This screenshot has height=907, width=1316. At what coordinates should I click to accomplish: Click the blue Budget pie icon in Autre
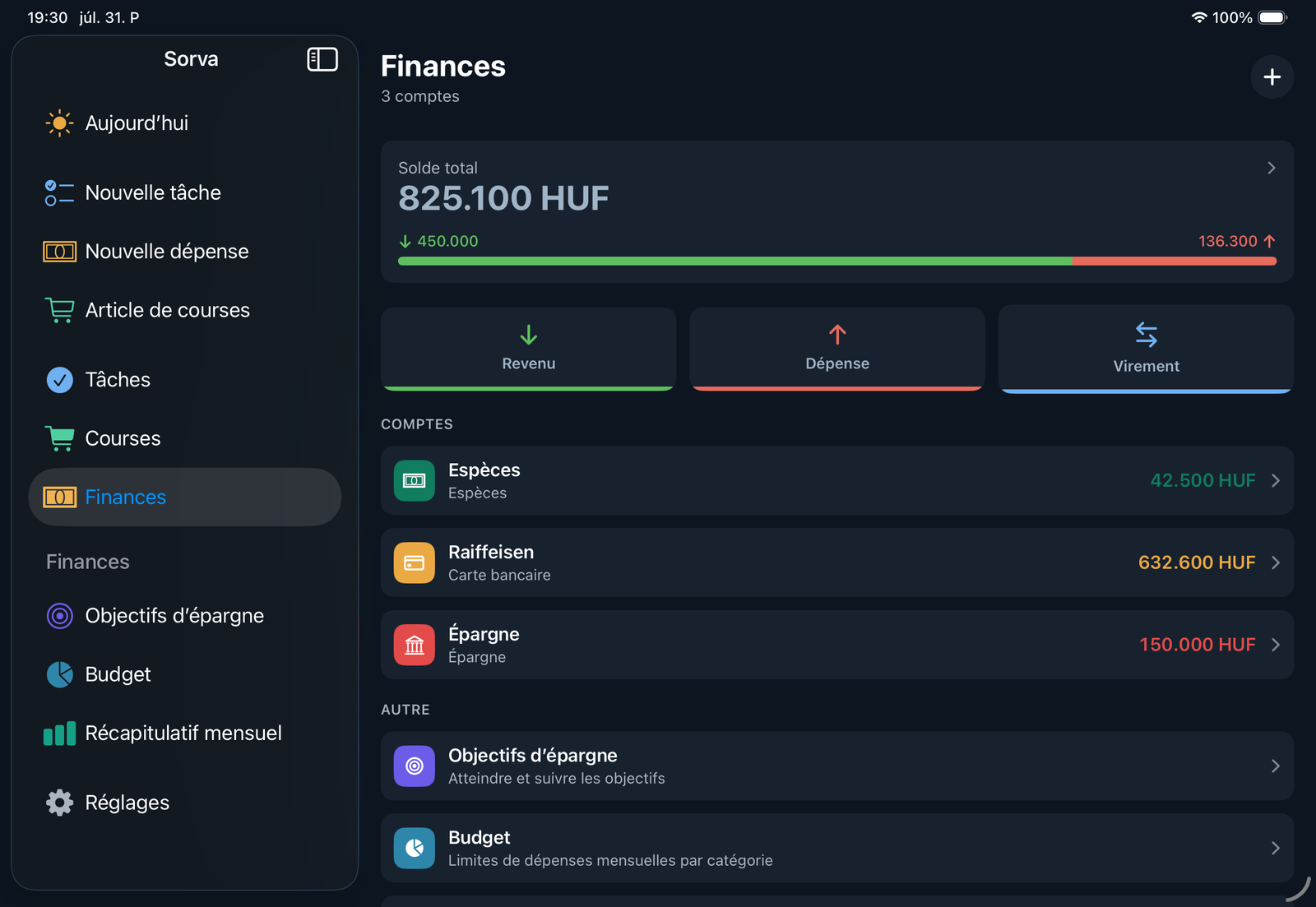pyautogui.click(x=415, y=849)
